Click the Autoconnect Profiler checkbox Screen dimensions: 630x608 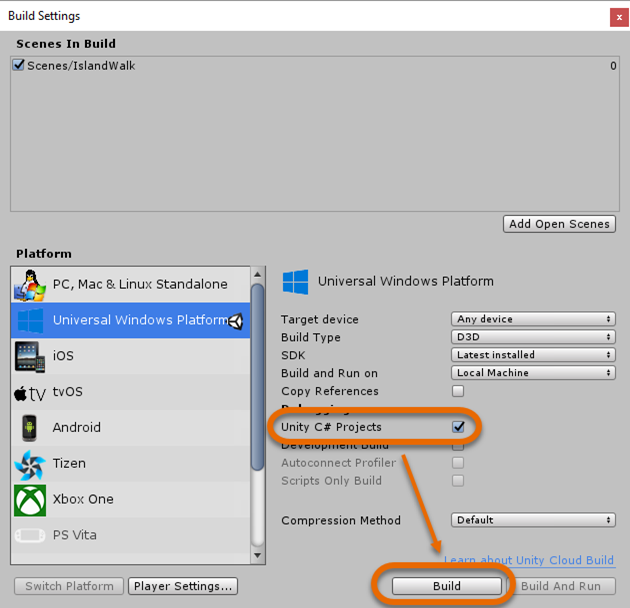click(458, 463)
